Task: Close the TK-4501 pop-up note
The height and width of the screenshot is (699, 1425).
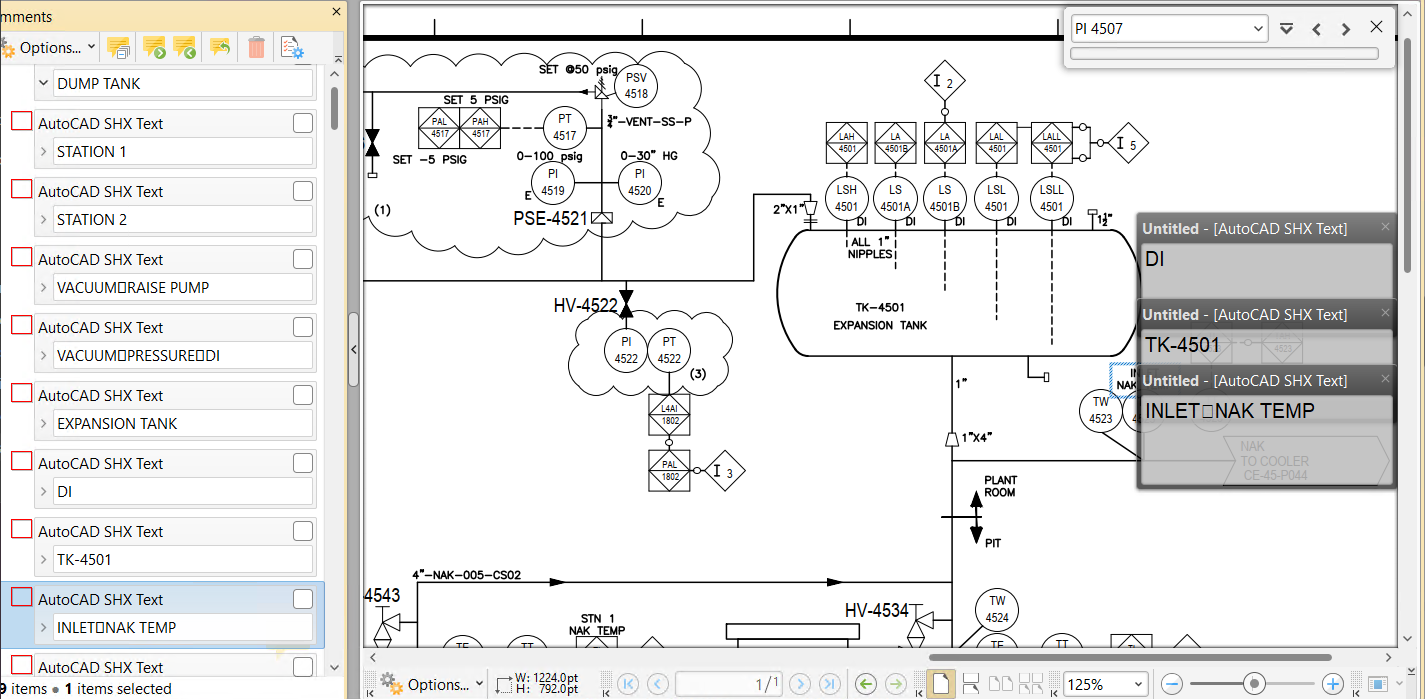Action: 1385,312
